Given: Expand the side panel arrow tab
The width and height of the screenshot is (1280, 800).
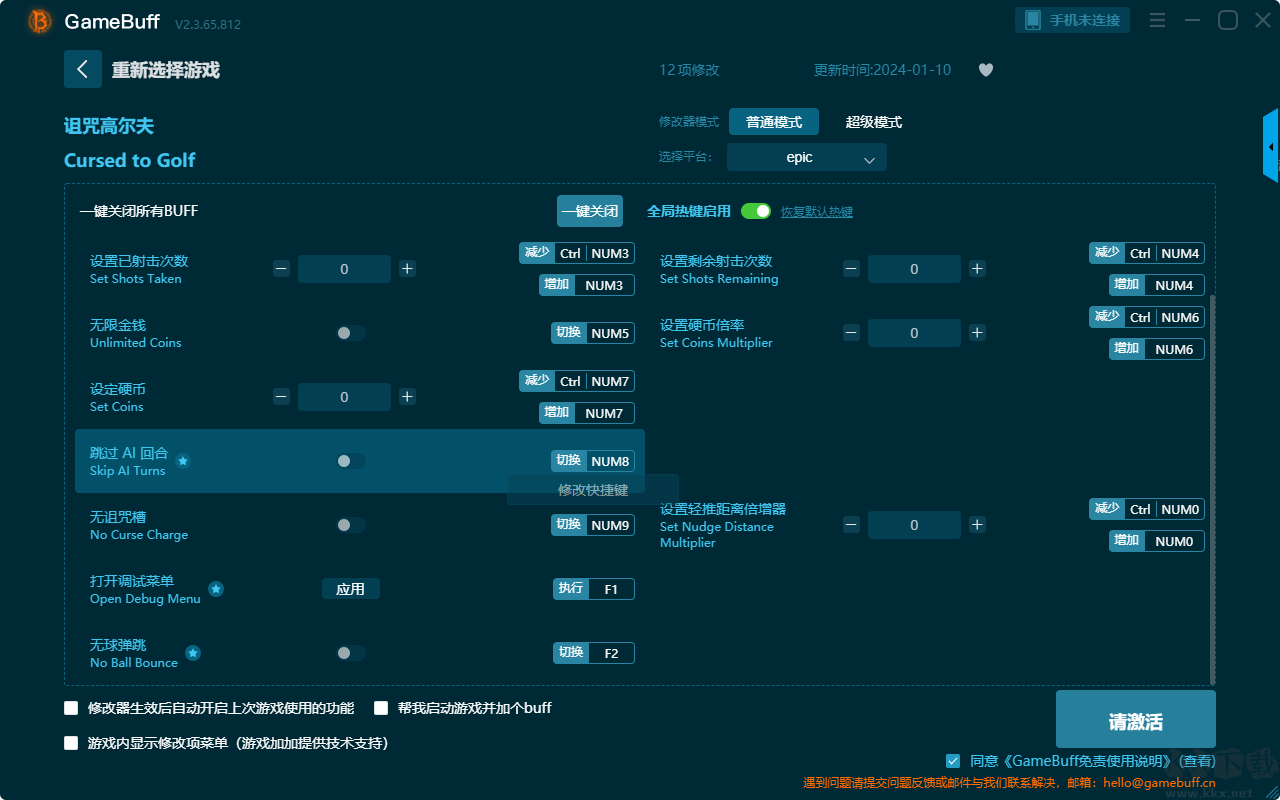Looking at the screenshot, I should click(1271, 146).
